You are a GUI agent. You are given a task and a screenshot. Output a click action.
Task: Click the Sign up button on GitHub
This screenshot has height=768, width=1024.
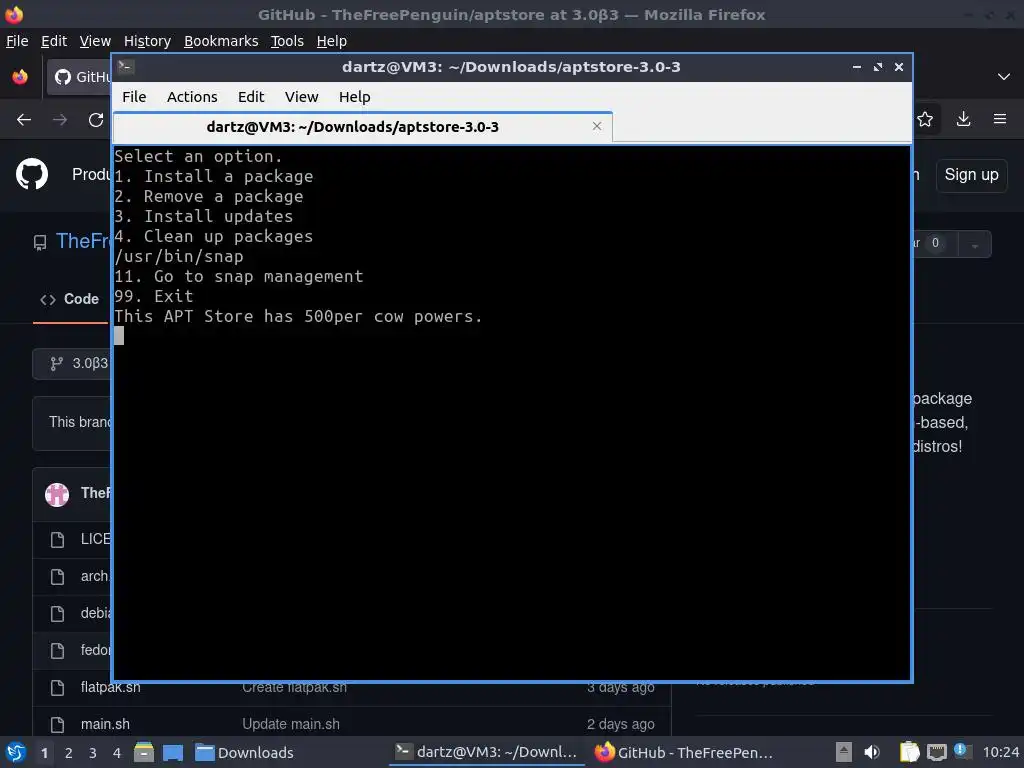click(971, 175)
